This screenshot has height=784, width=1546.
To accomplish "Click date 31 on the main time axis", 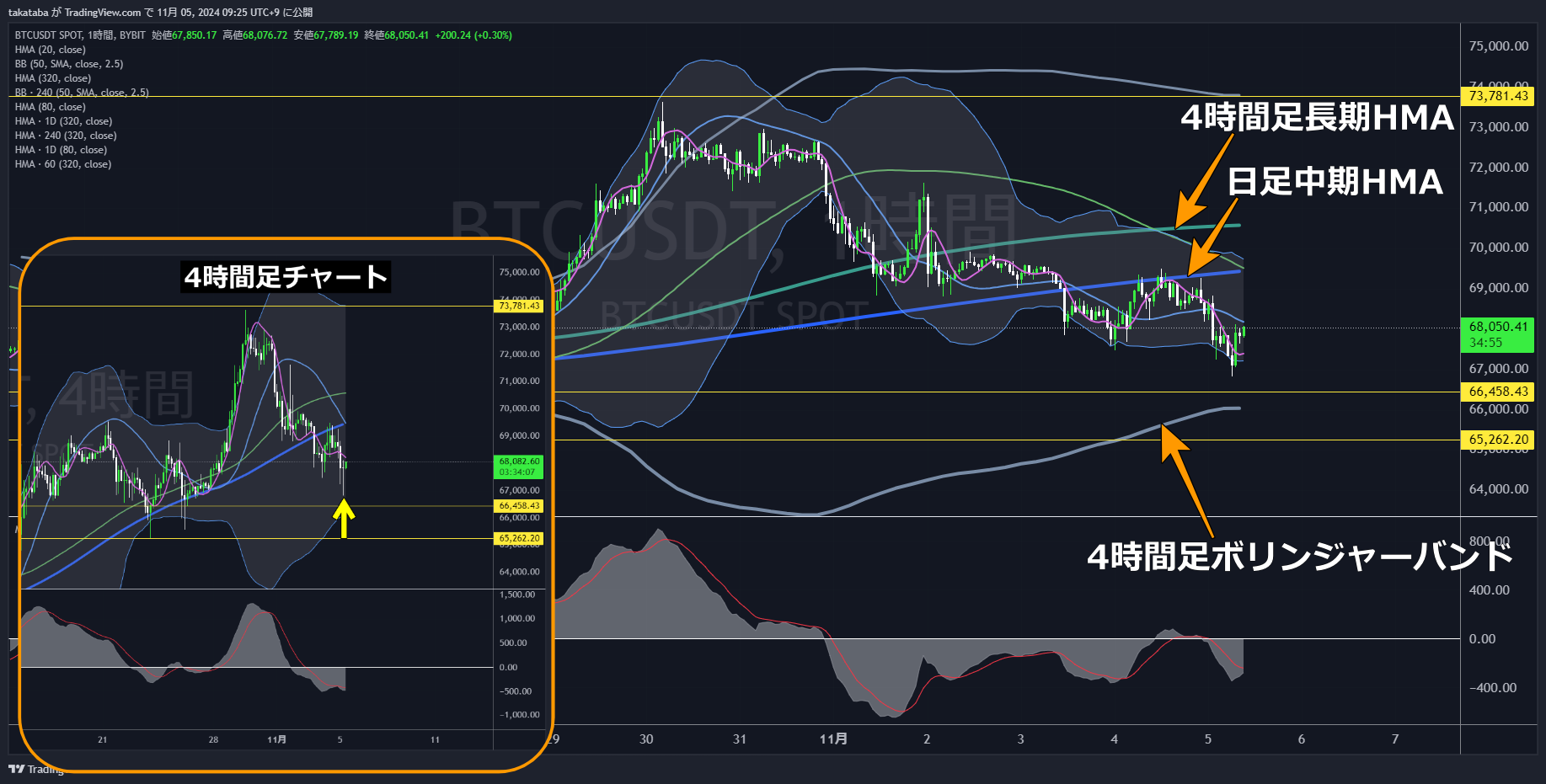I will coord(740,739).
